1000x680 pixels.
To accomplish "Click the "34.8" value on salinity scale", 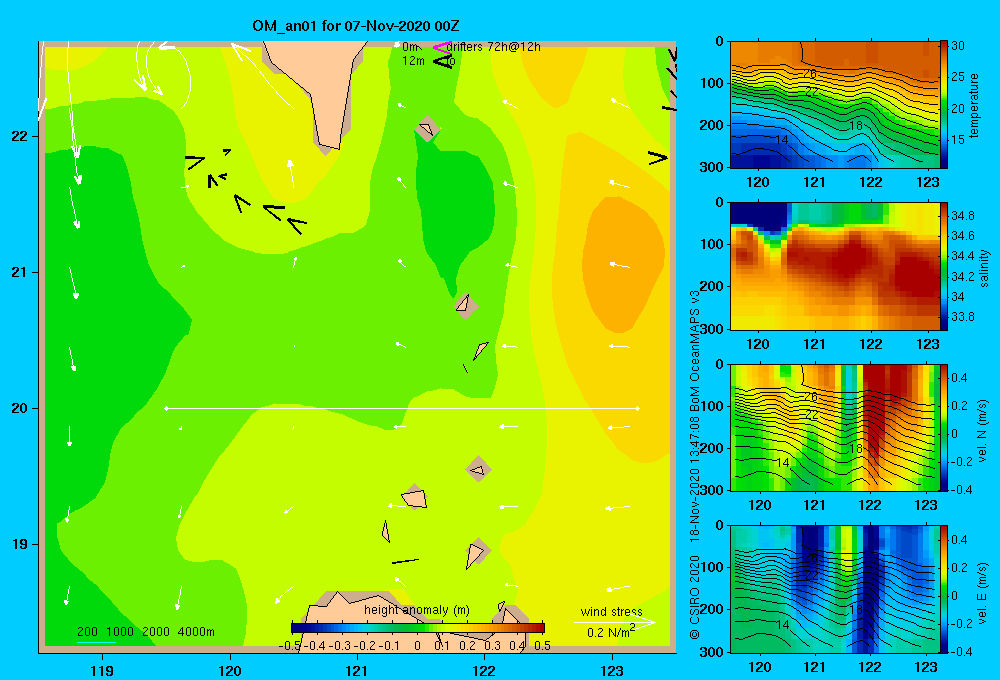I will tap(962, 216).
